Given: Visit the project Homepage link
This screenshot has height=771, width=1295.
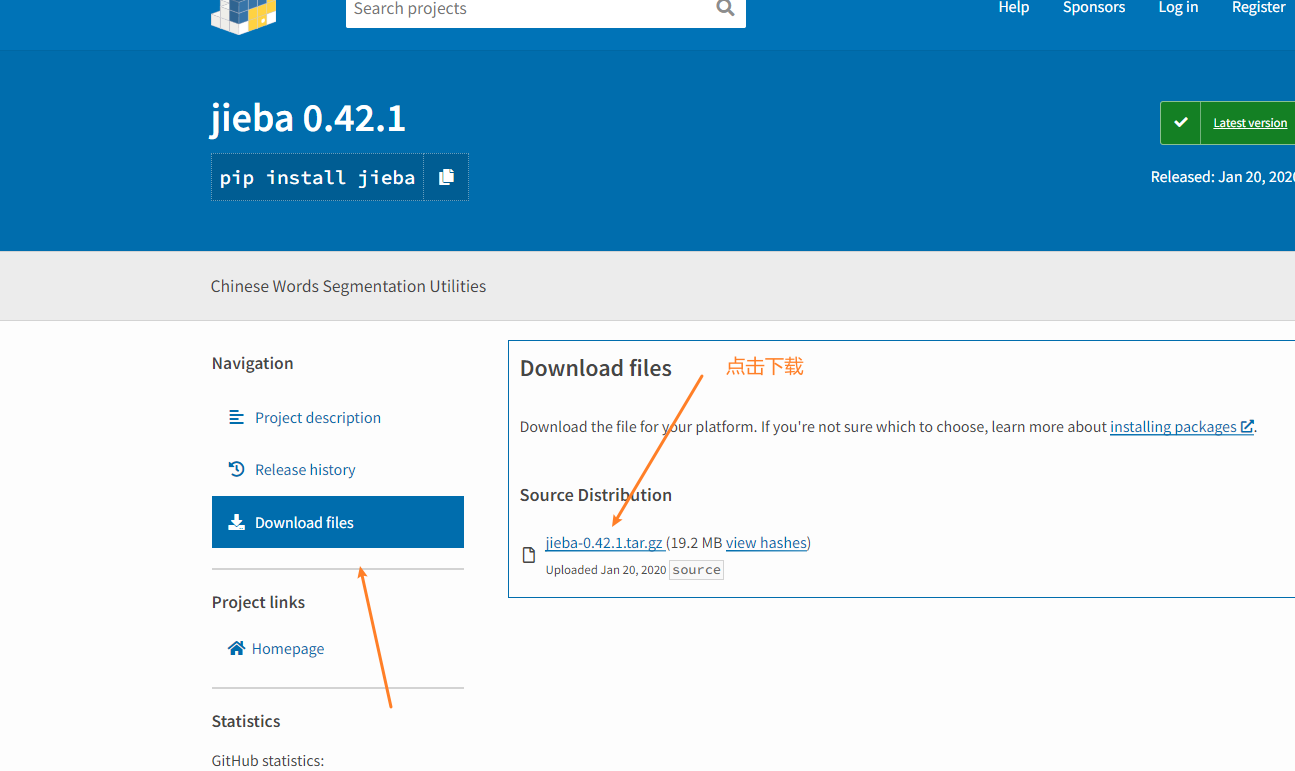Looking at the screenshot, I should pyautogui.click(x=288, y=648).
